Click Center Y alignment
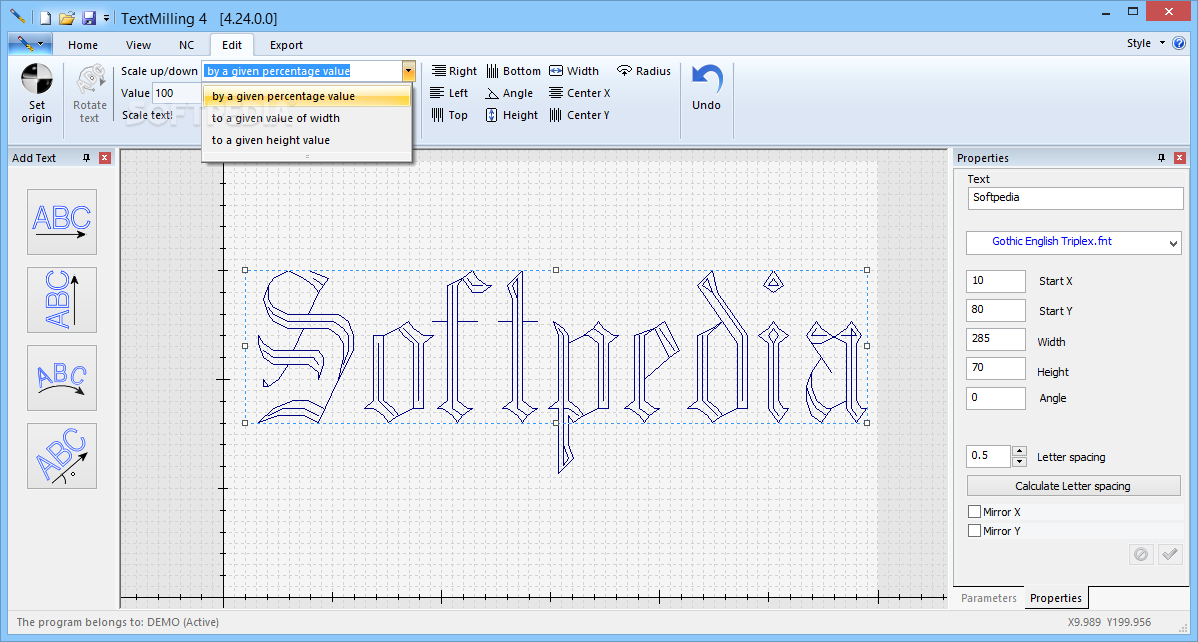The height and width of the screenshot is (642, 1198). 580,115
